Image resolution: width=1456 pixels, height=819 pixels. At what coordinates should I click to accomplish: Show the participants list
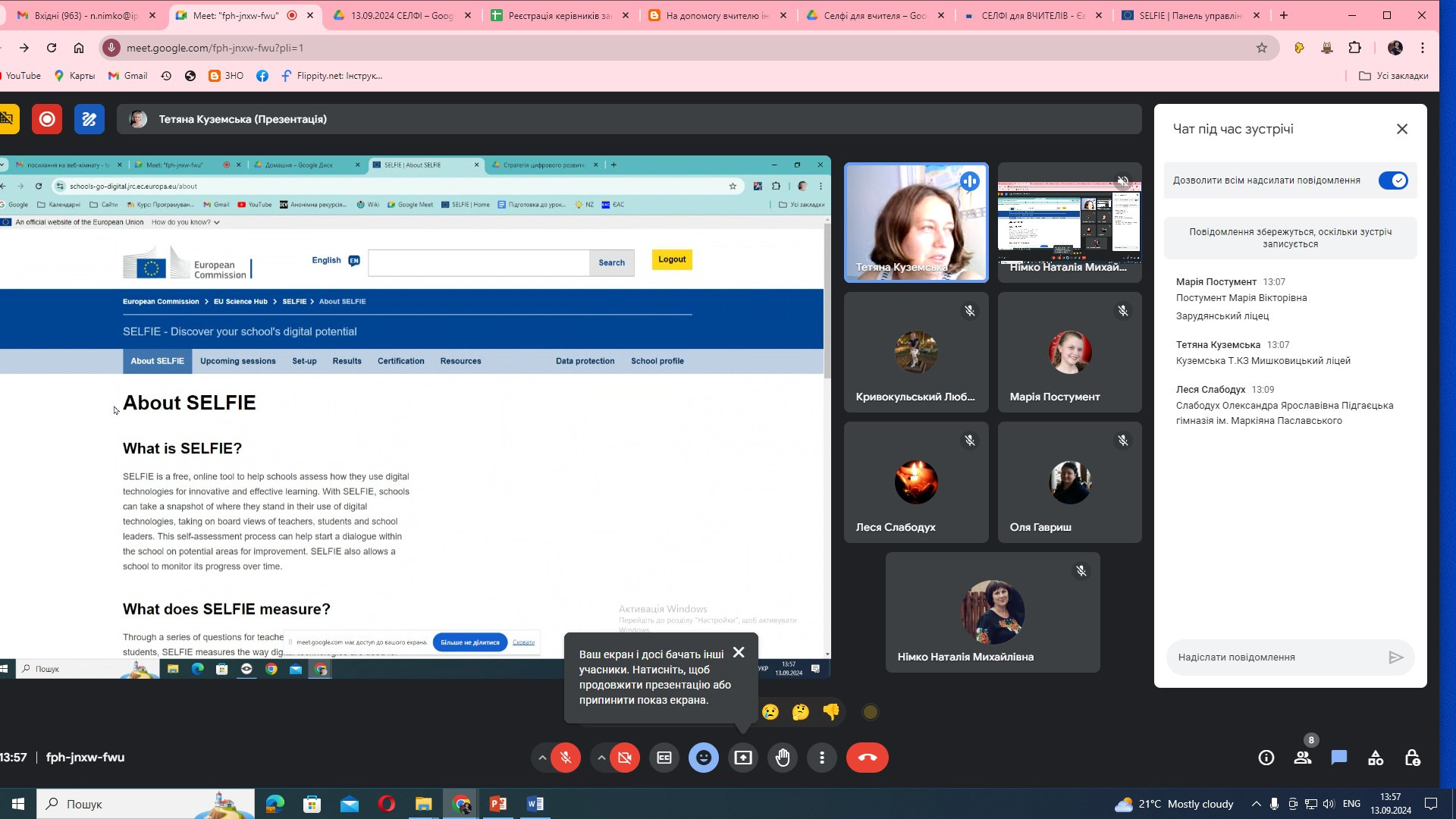click(x=1303, y=758)
